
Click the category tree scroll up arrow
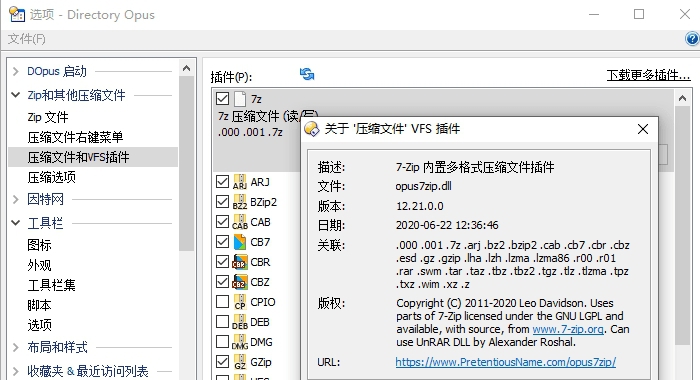pos(187,68)
